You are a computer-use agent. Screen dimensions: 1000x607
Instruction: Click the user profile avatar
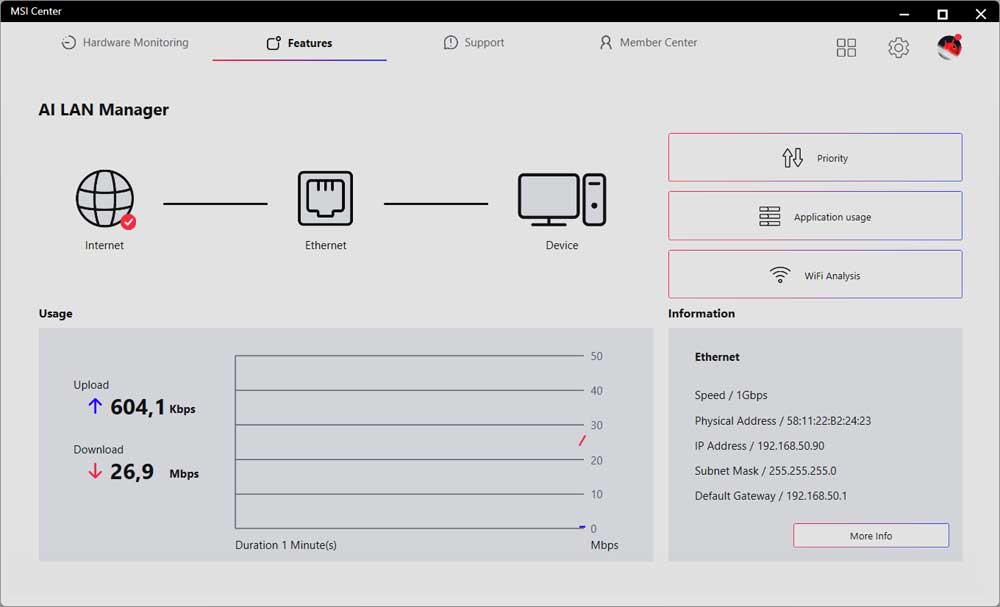949,47
